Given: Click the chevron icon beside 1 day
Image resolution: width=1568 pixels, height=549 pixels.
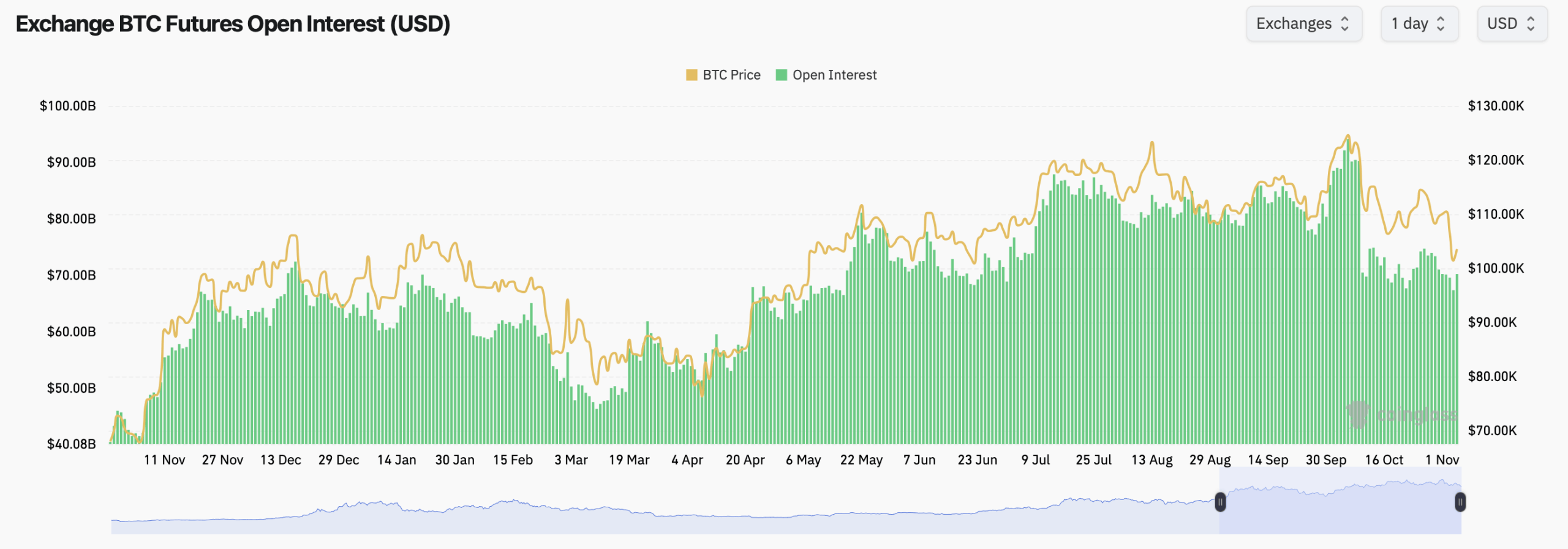Looking at the screenshot, I should point(1441,24).
